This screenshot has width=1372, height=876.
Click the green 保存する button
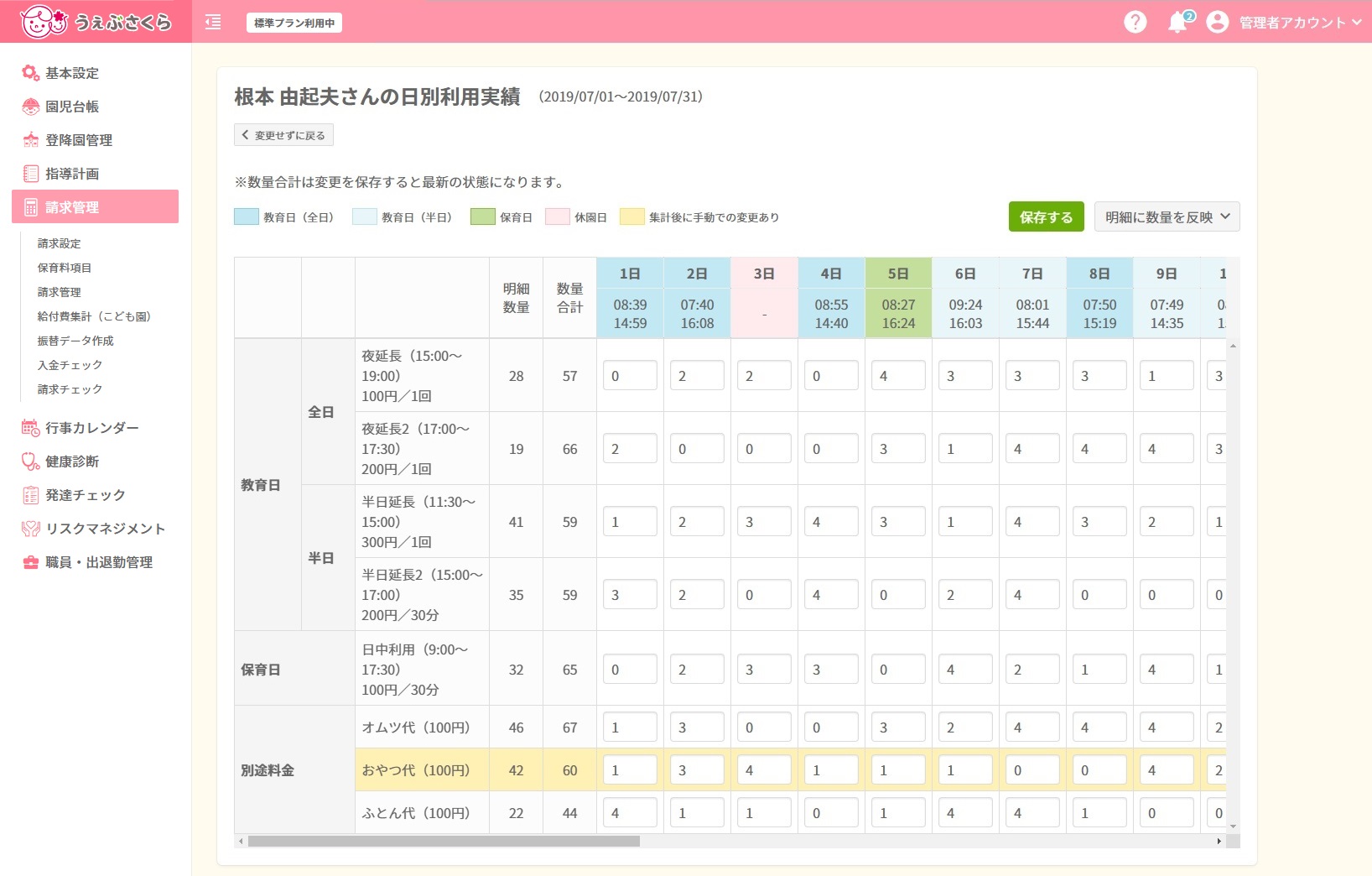coord(1046,217)
